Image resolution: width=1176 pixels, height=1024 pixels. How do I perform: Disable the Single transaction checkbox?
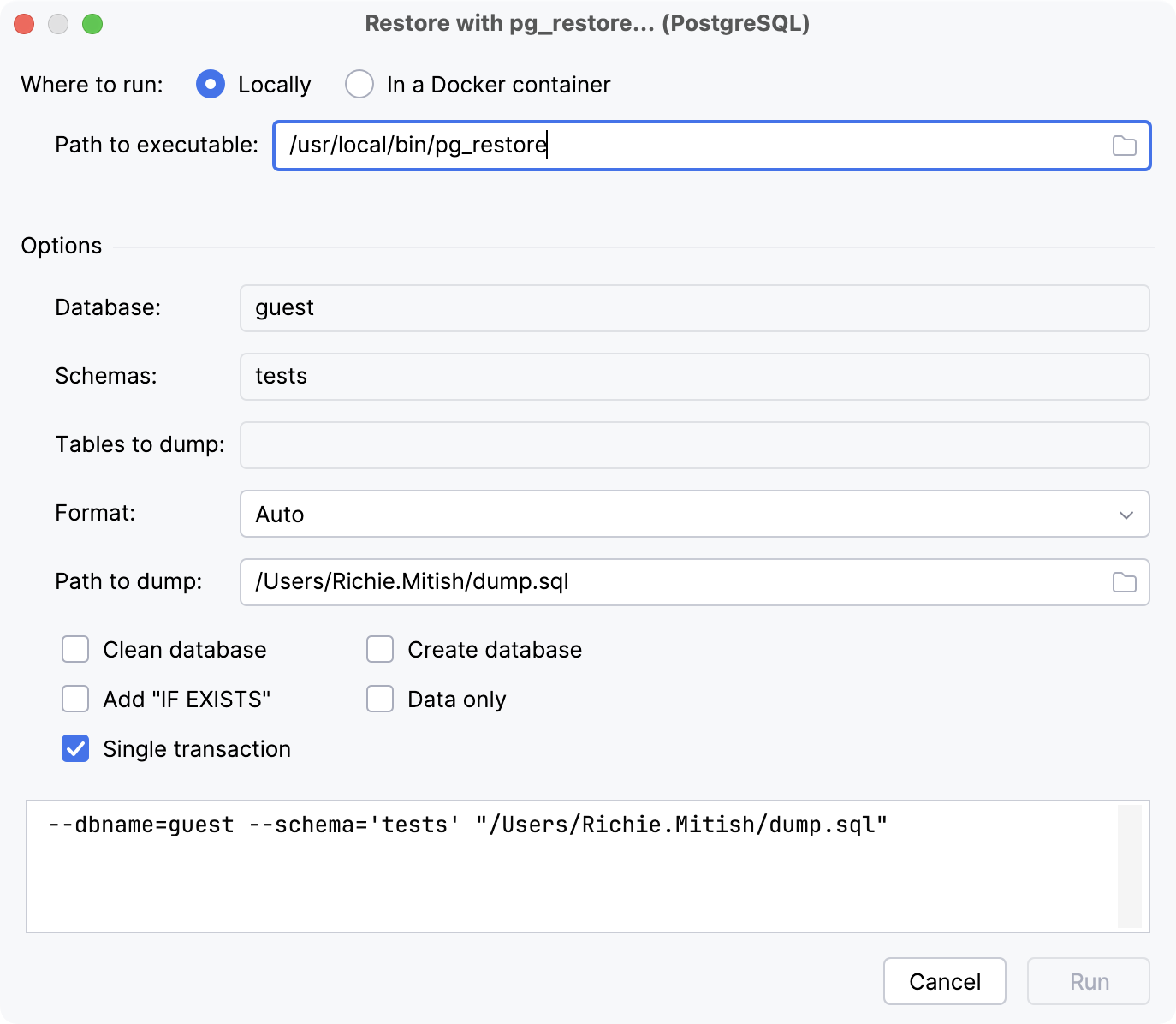75,748
